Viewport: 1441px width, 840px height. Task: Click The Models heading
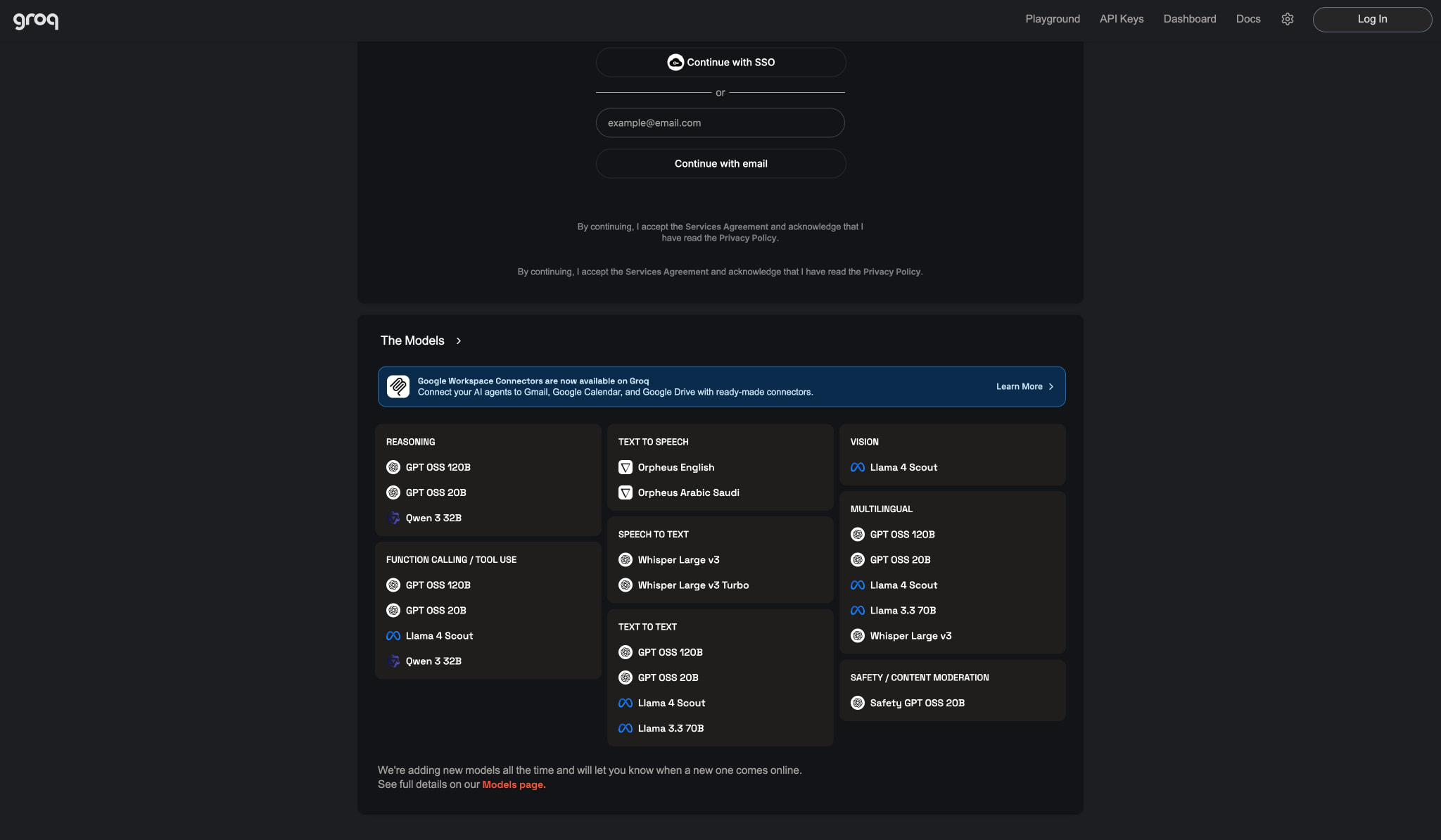[412, 341]
